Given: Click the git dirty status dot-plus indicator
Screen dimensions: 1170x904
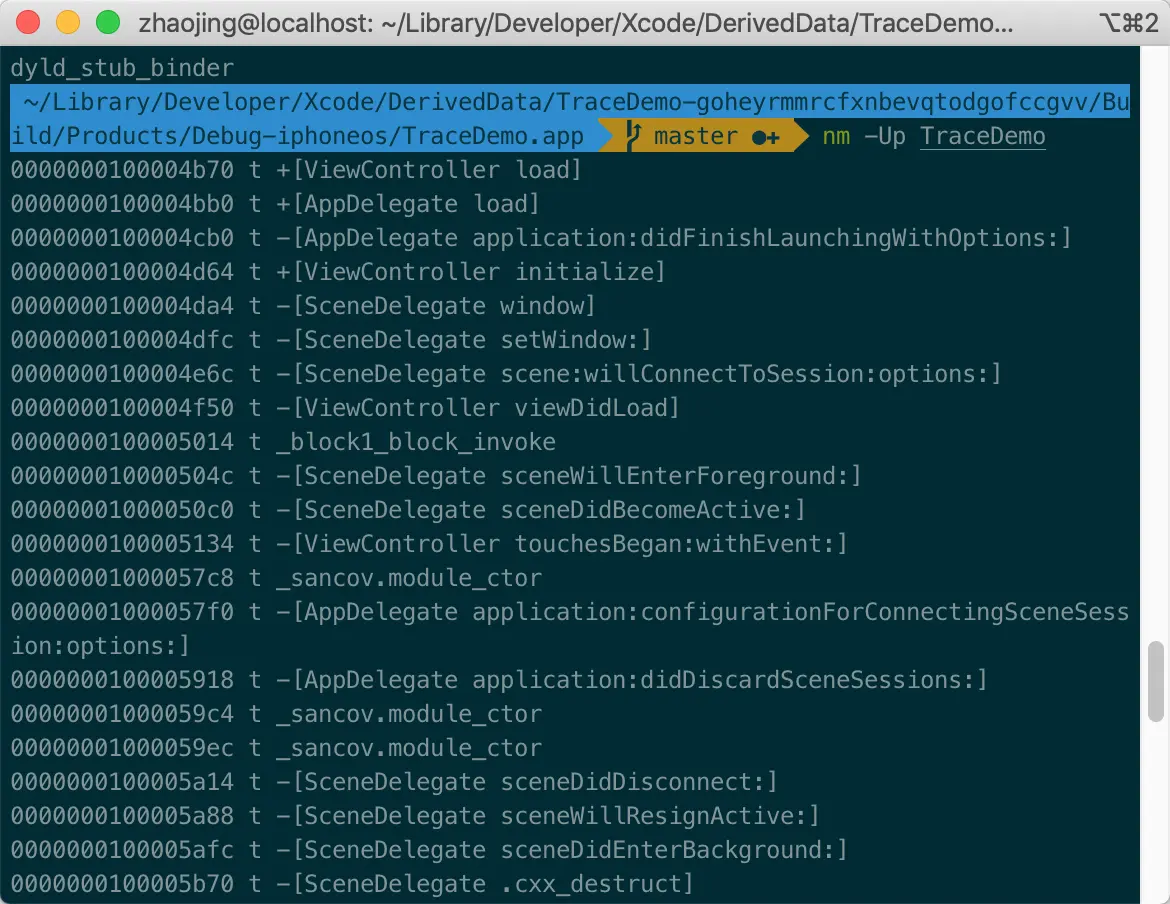Looking at the screenshot, I should click(x=766, y=137).
